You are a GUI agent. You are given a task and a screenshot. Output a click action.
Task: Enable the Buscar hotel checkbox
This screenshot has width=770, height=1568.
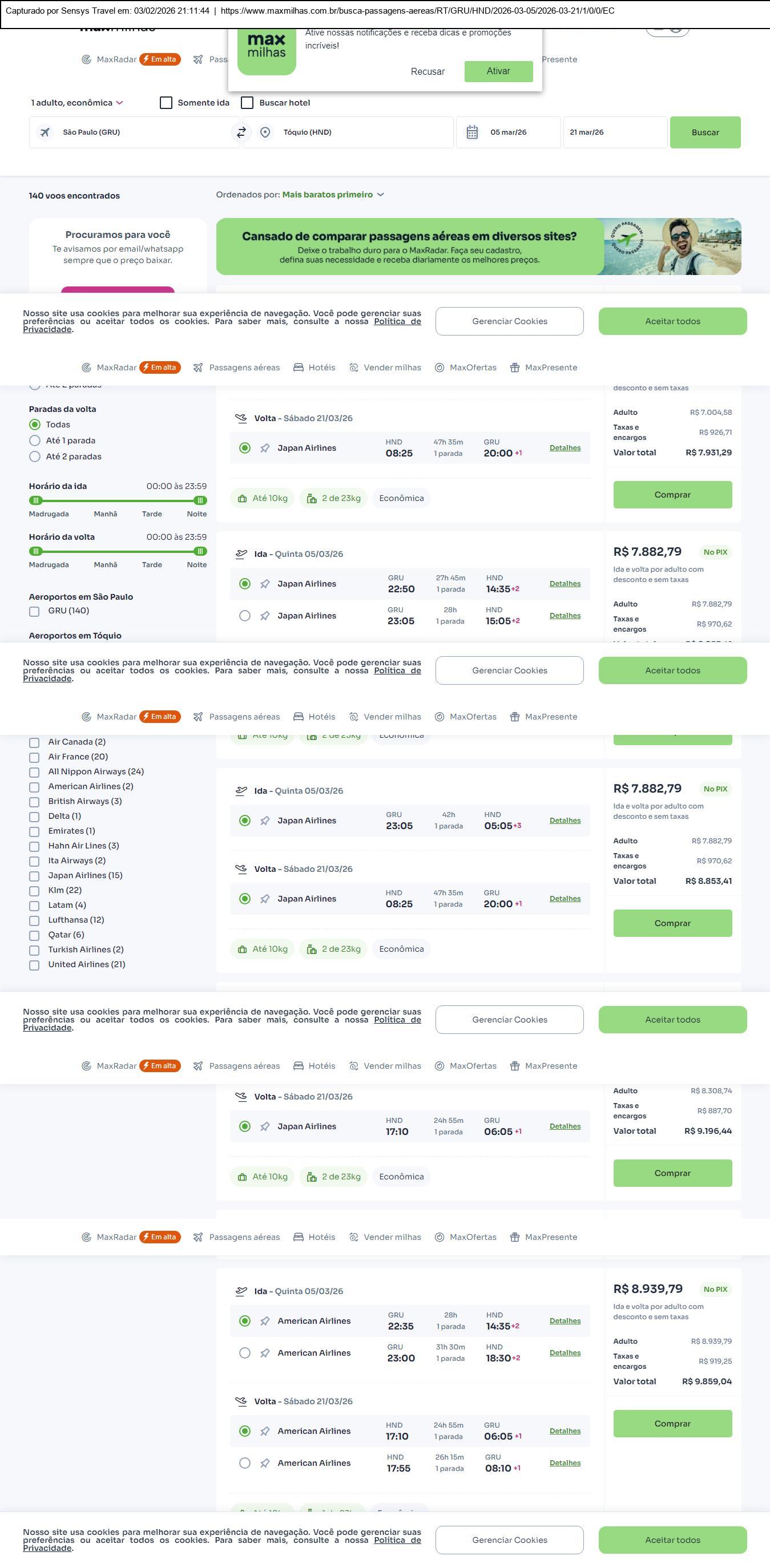247,103
